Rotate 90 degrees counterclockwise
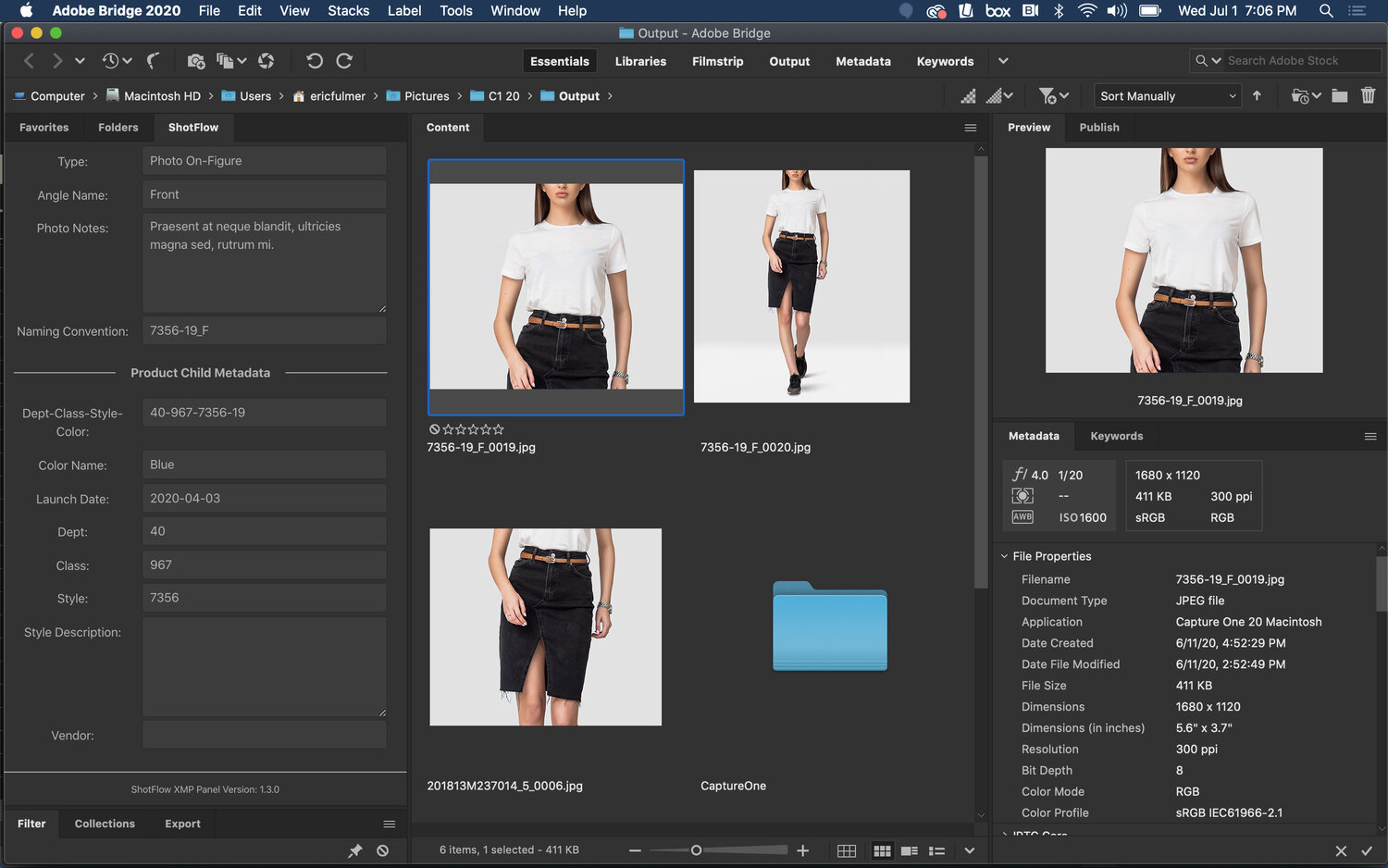This screenshot has width=1388, height=868. click(x=315, y=61)
